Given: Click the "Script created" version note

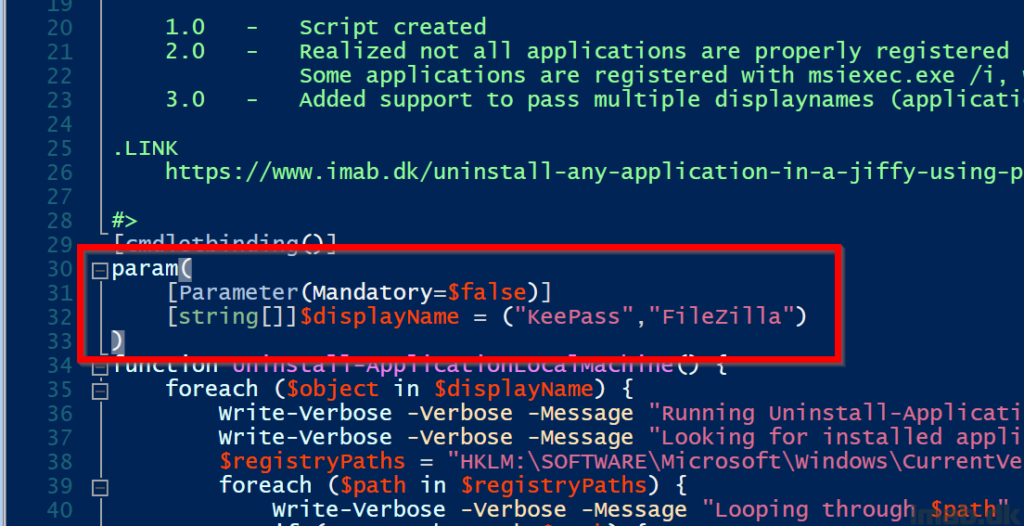Looking at the screenshot, I should click(x=392, y=28).
